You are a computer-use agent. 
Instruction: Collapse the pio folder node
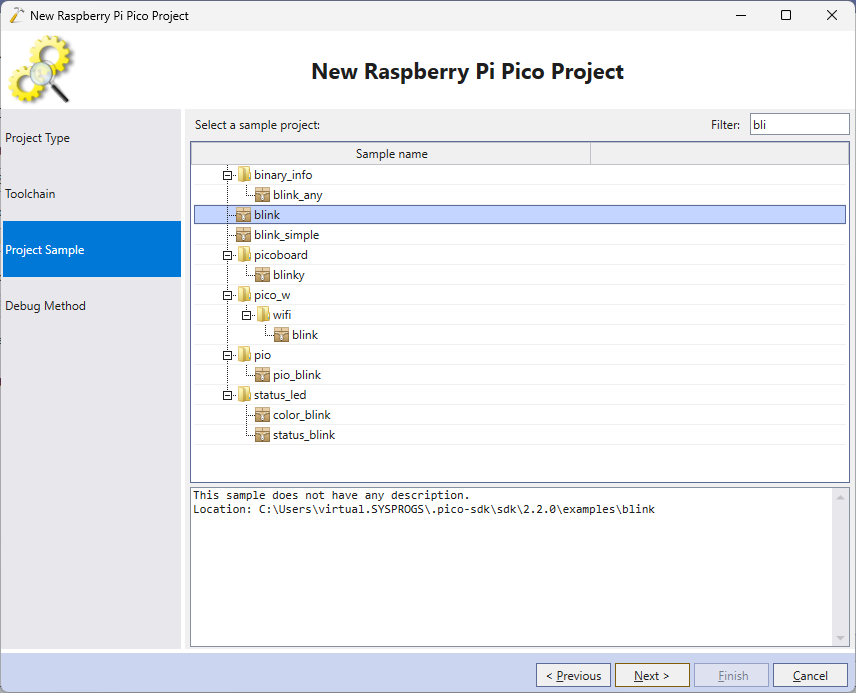(228, 355)
